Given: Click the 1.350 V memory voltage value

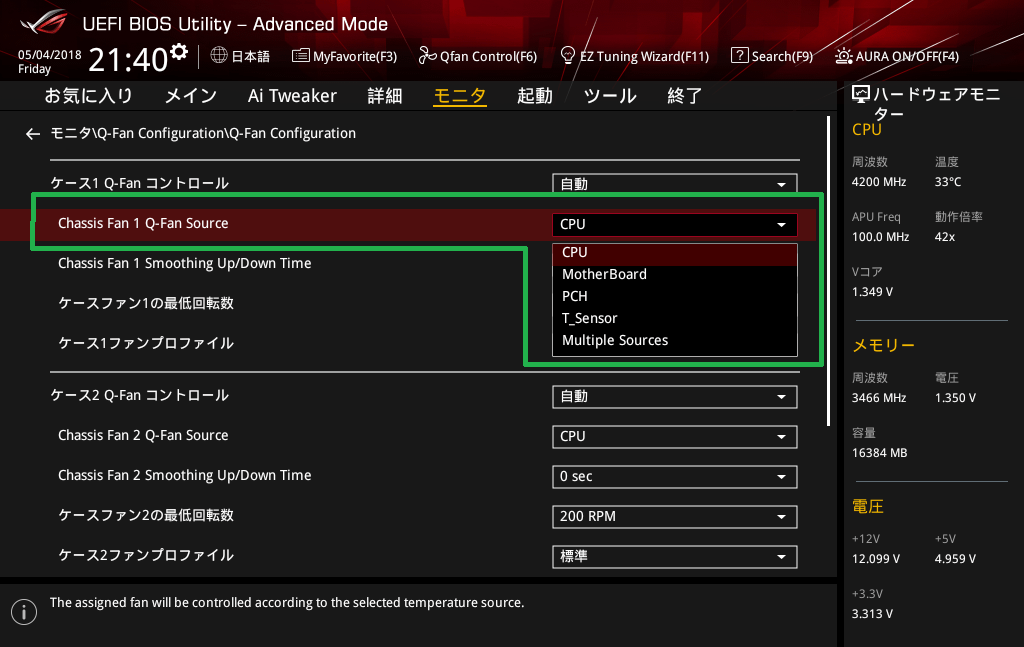Looking at the screenshot, I should point(955,398).
